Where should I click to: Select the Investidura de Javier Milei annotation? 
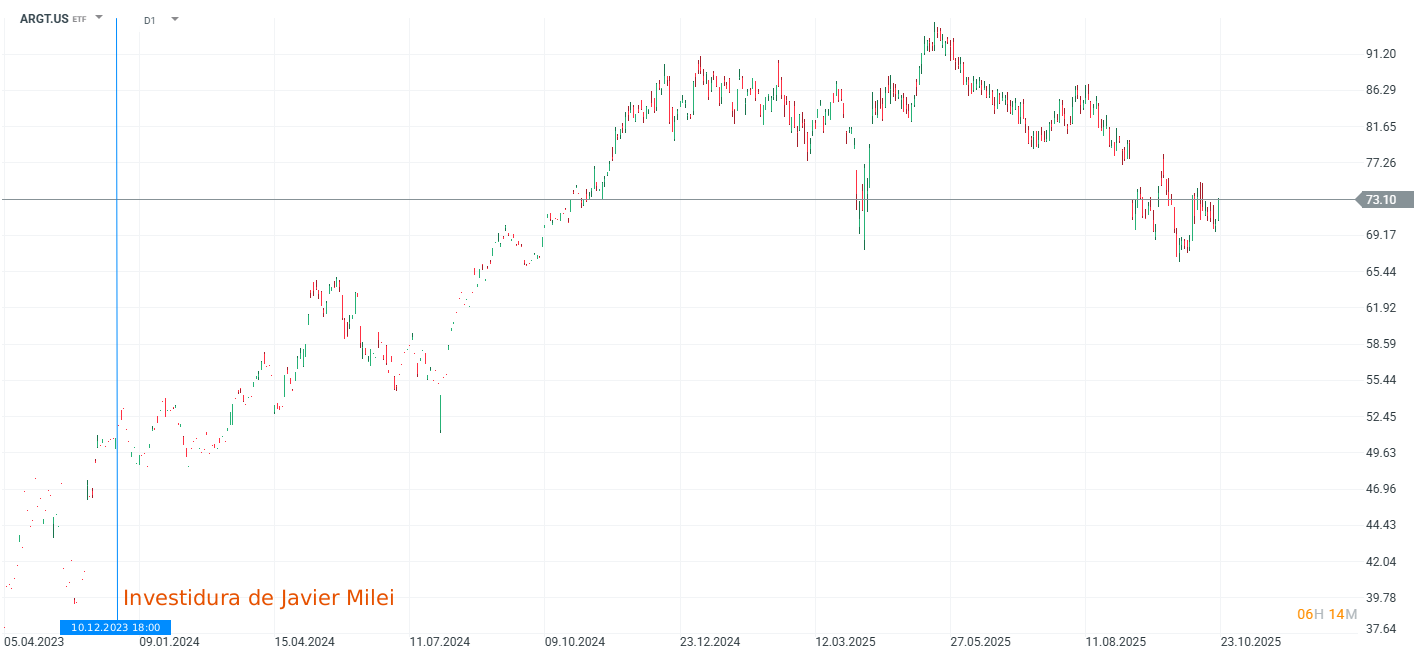(260, 596)
